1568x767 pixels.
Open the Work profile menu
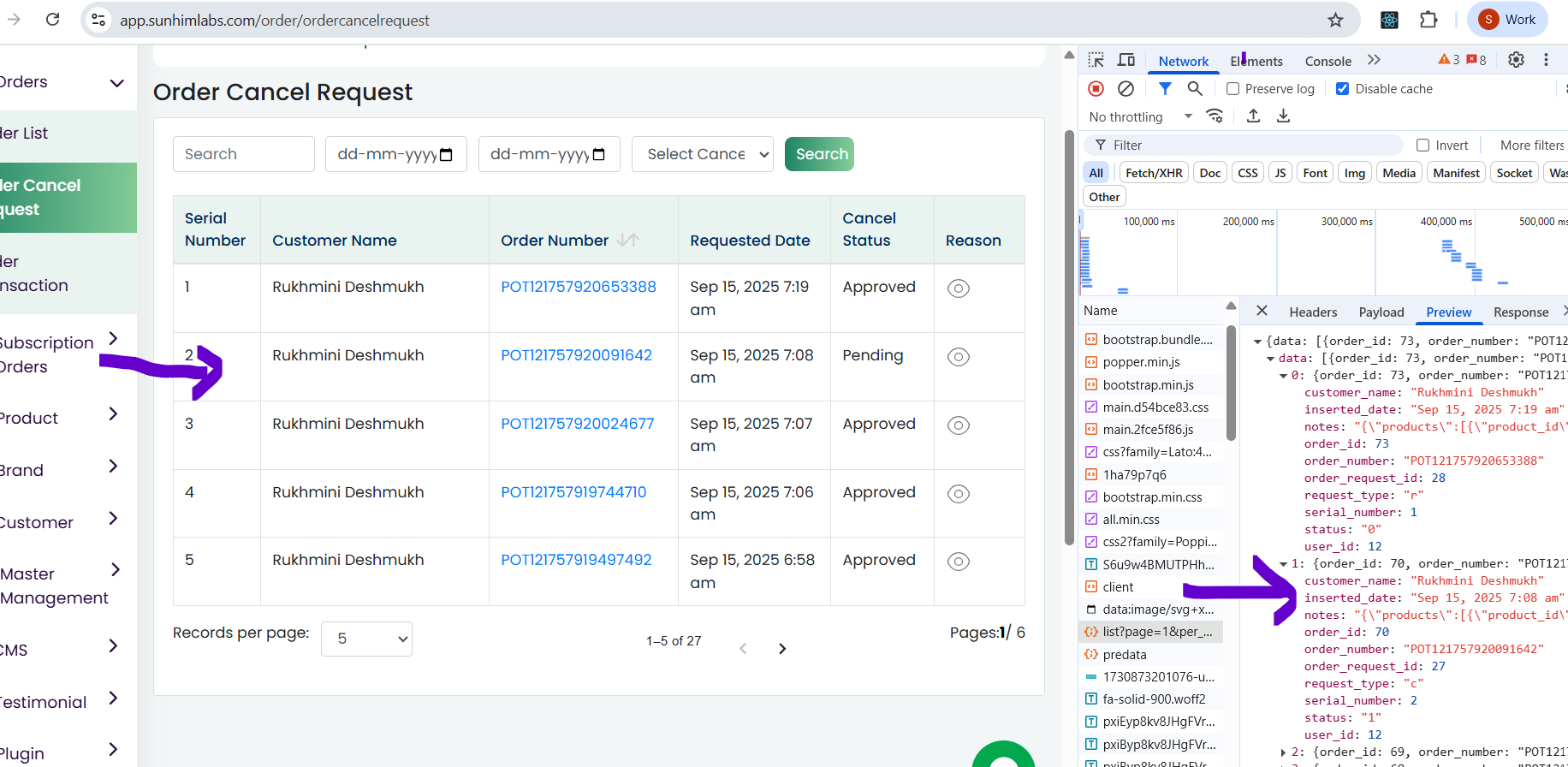click(x=1508, y=20)
